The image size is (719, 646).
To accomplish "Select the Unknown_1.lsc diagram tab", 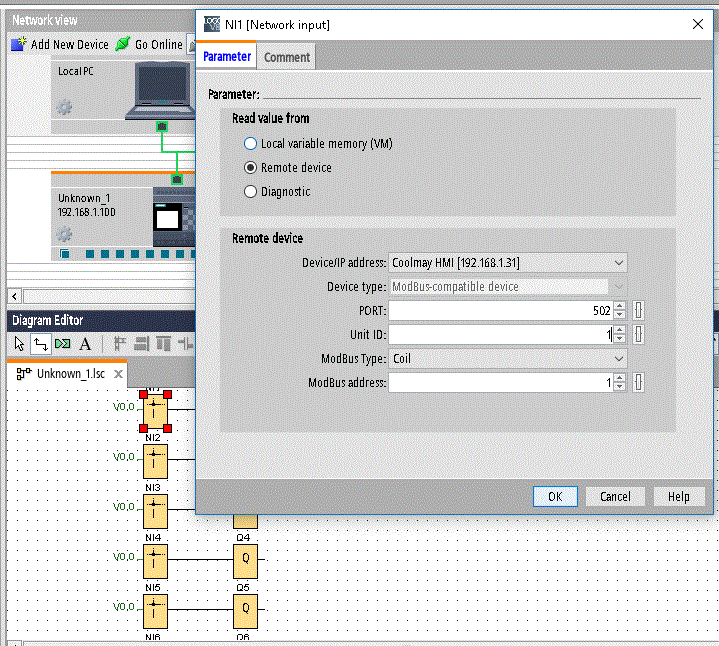I will [x=71, y=374].
